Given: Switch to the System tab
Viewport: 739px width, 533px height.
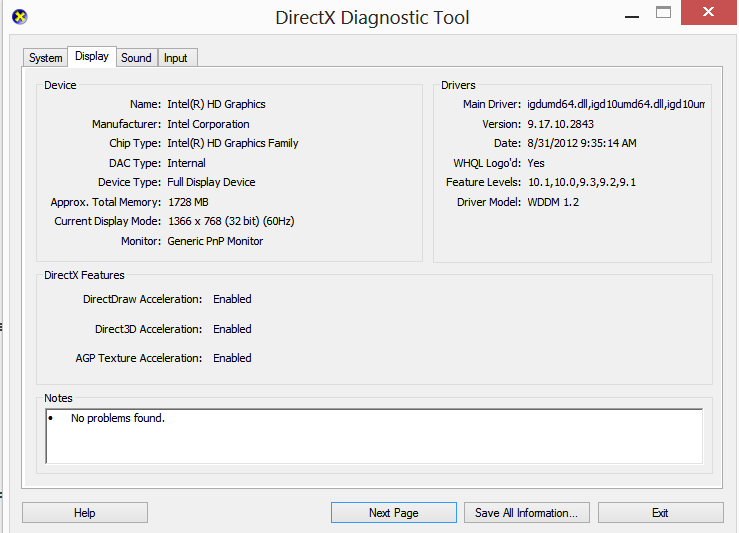Looking at the screenshot, I should 46,57.
